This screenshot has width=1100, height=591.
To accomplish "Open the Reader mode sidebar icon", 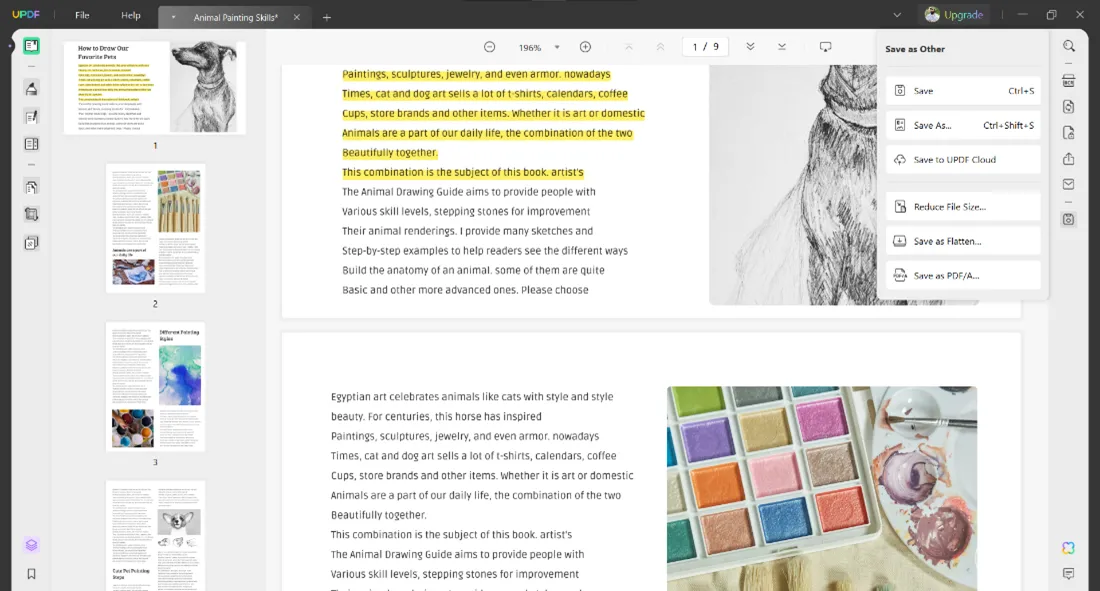I will coord(31,46).
